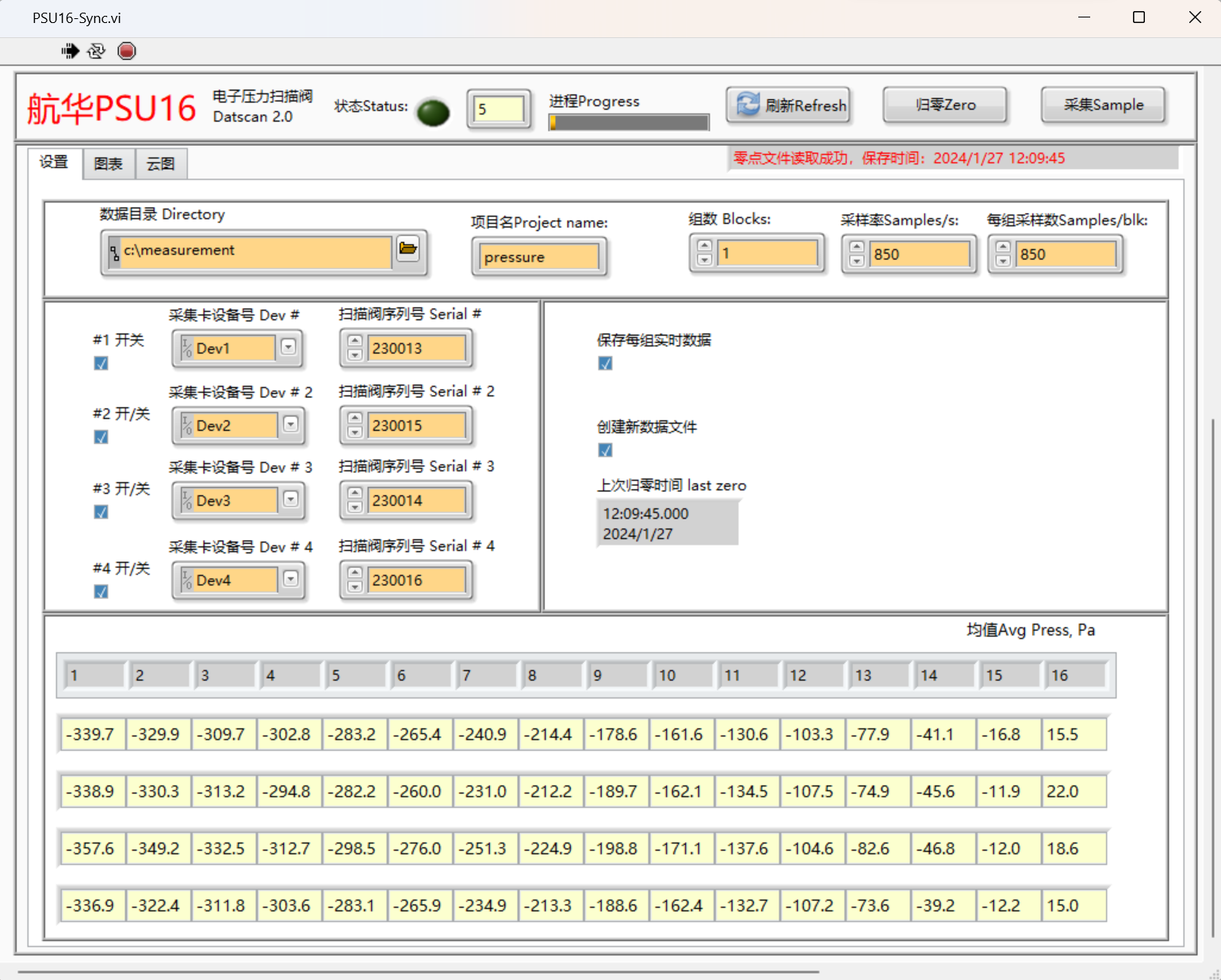Click the 归零Zero button
The image size is (1221, 980).
click(944, 105)
